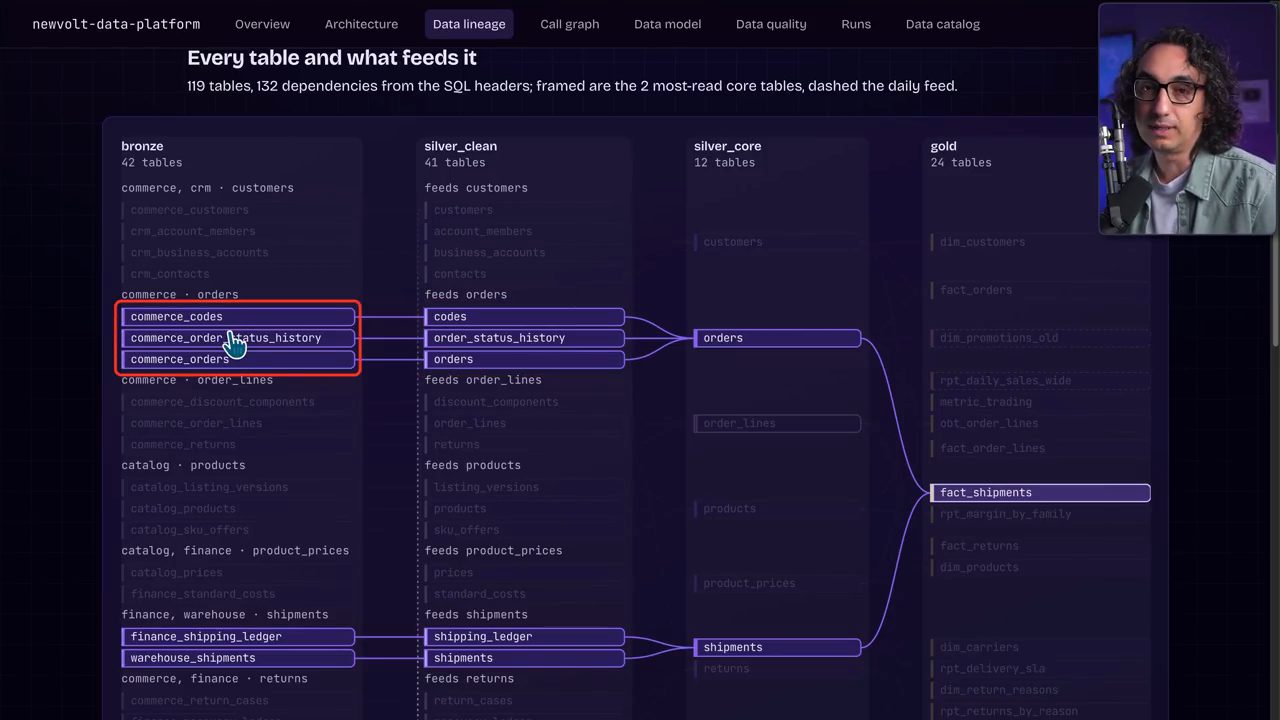
Task: Click the finance_shipping_ledger table node
Action: click(x=238, y=637)
